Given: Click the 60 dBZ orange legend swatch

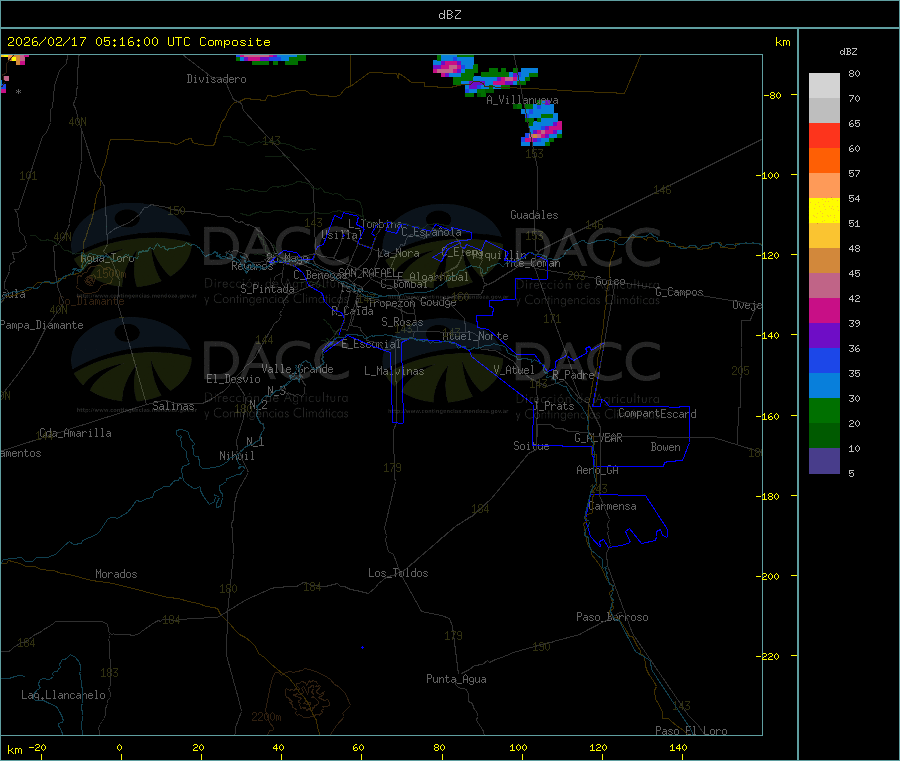Looking at the screenshot, I should click(x=824, y=161).
